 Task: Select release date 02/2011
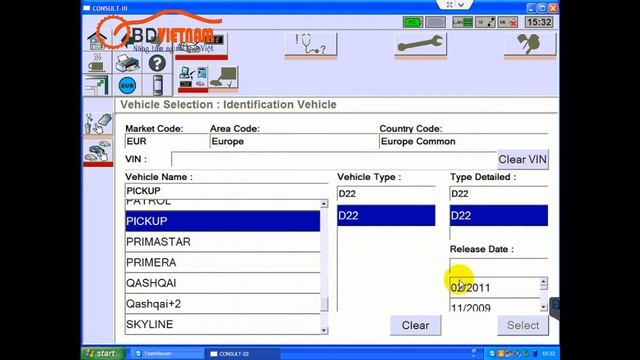495,288
